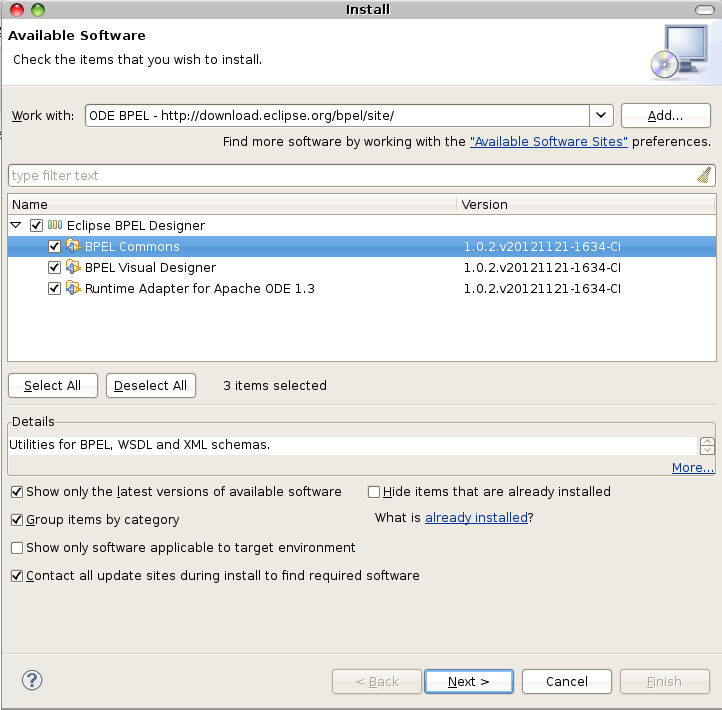This screenshot has height=710, width=722.
Task: Open the Available Software Sites link
Action: click(x=548, y=141)
